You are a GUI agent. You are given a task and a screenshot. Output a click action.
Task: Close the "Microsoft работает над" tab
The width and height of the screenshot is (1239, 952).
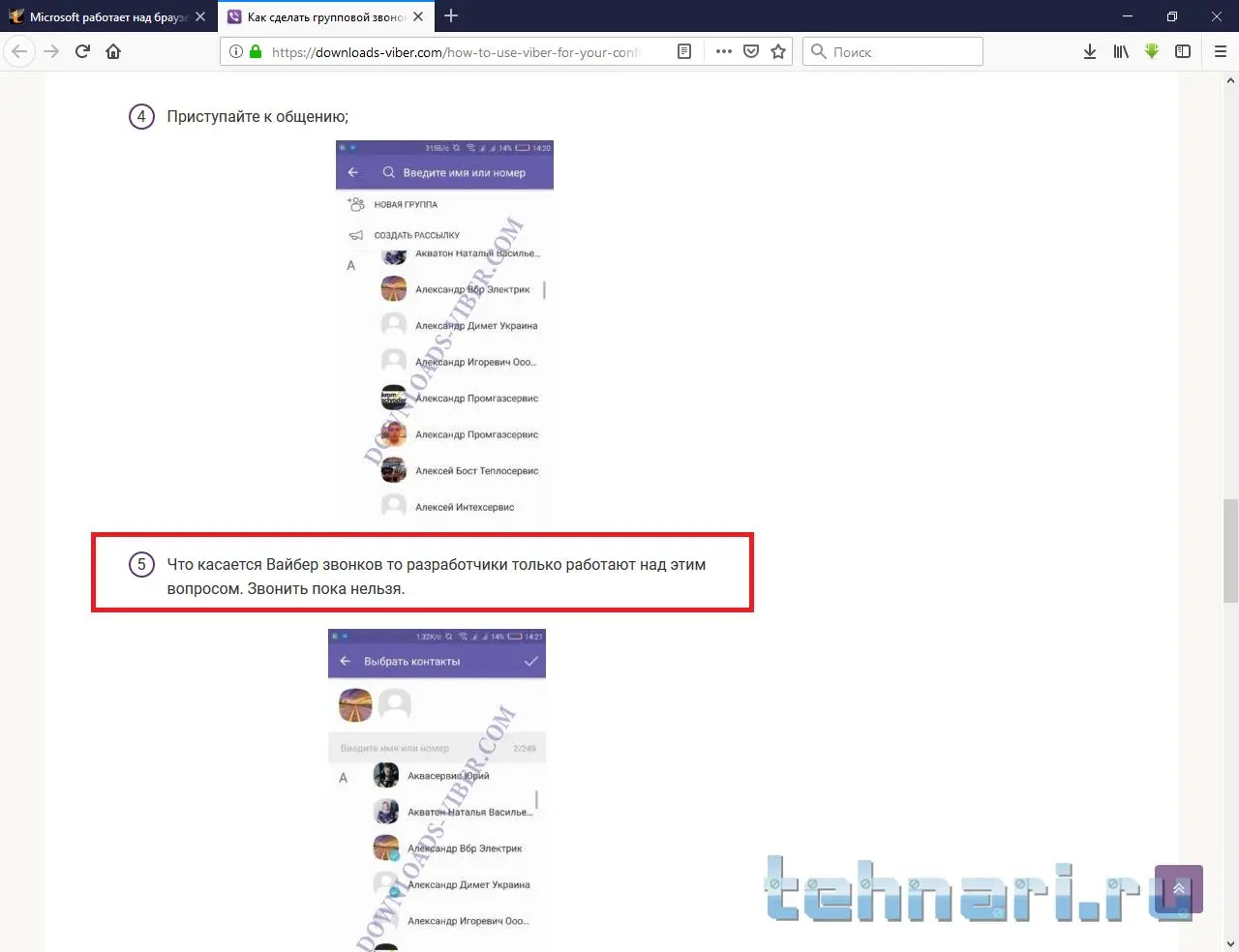(x=200, y=16)
